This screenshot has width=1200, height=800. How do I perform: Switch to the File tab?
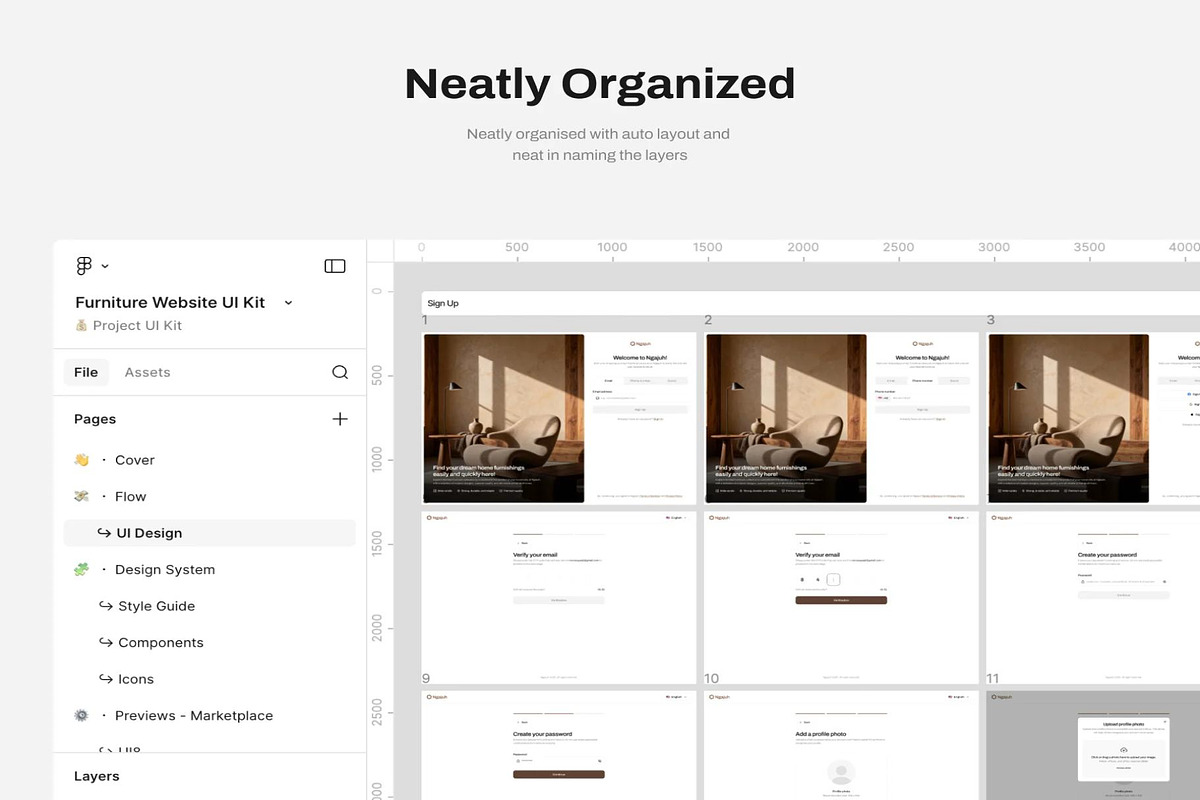point(86,372)
